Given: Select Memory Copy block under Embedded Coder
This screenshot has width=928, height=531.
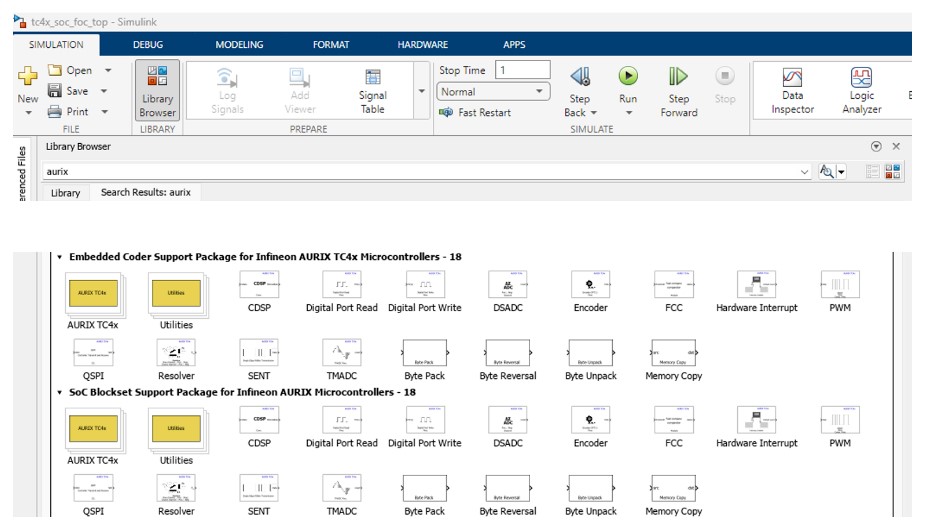Looking at the screenshot, I should pyautogui.click(x=674, y=359).
